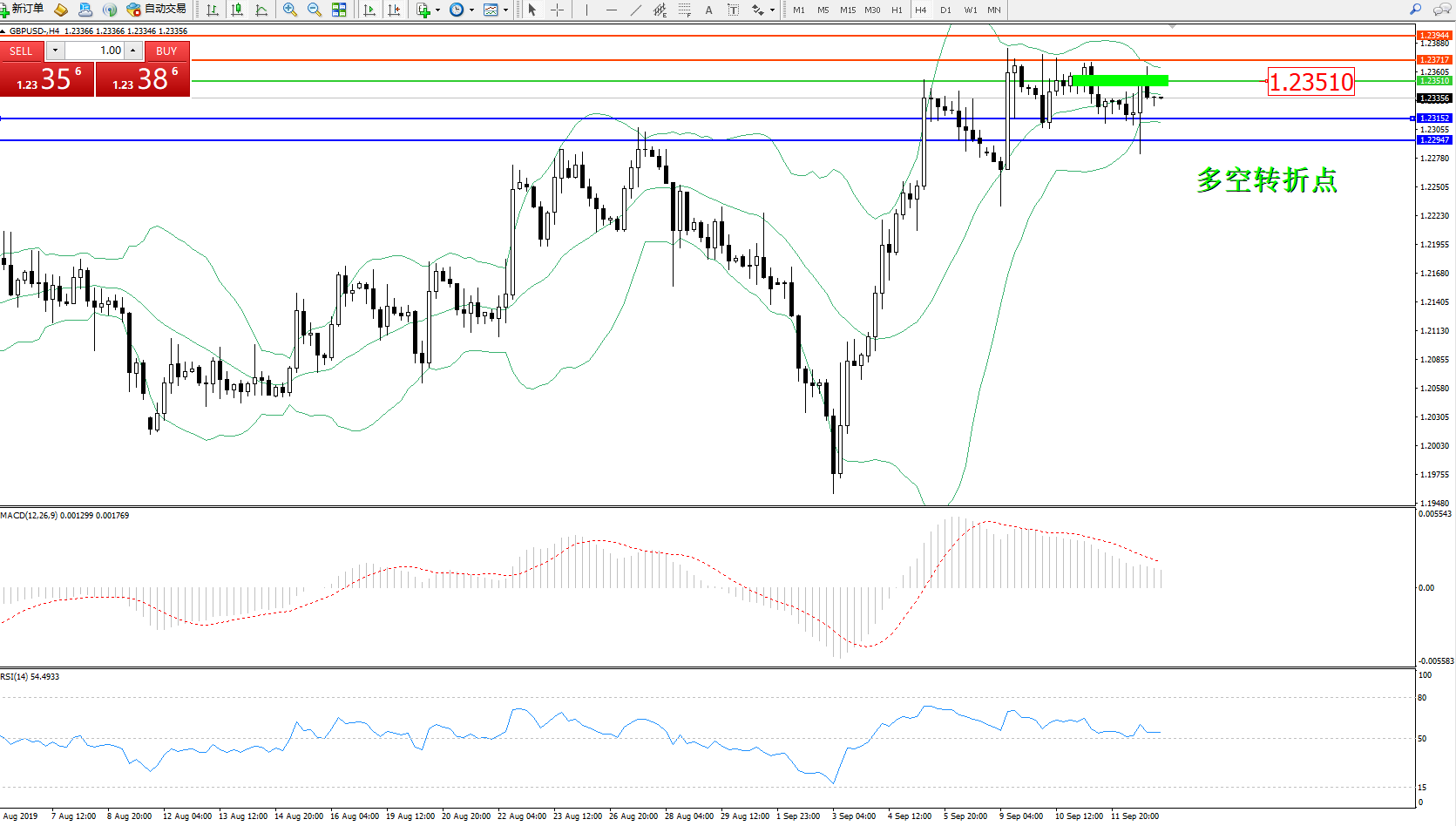
Task: Select the crosshair cursor tool
Action: tap(557, 10)
